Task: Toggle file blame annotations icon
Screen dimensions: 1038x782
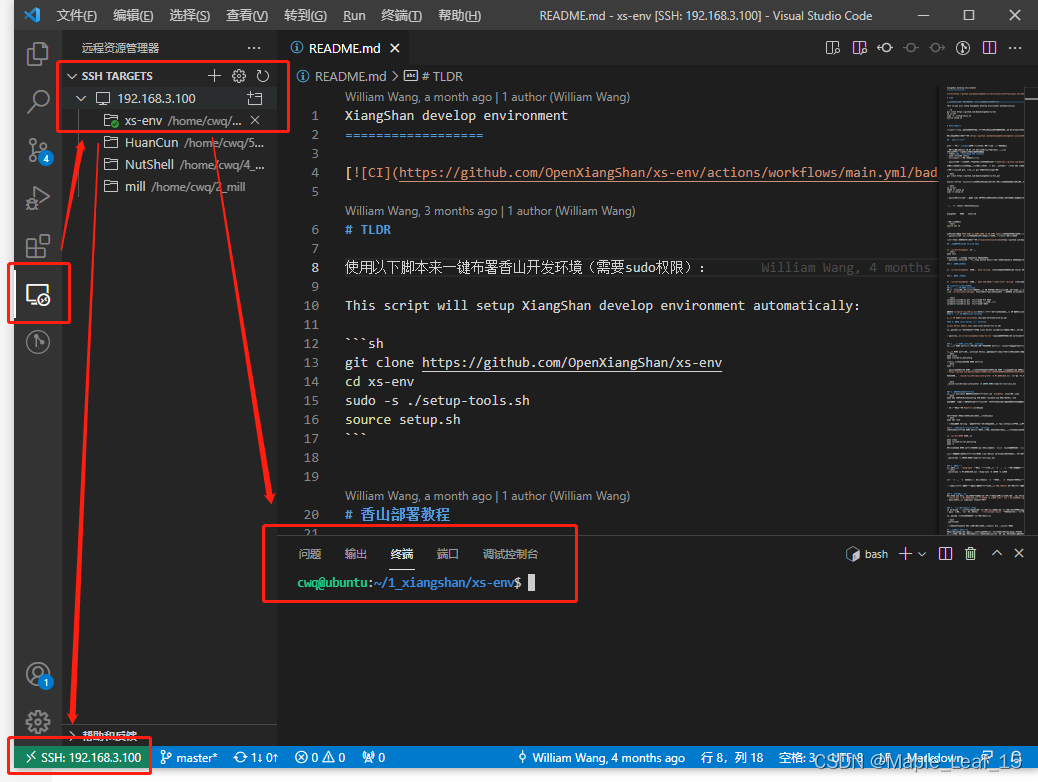Action: pyautogui.click(x=963, y=48)
